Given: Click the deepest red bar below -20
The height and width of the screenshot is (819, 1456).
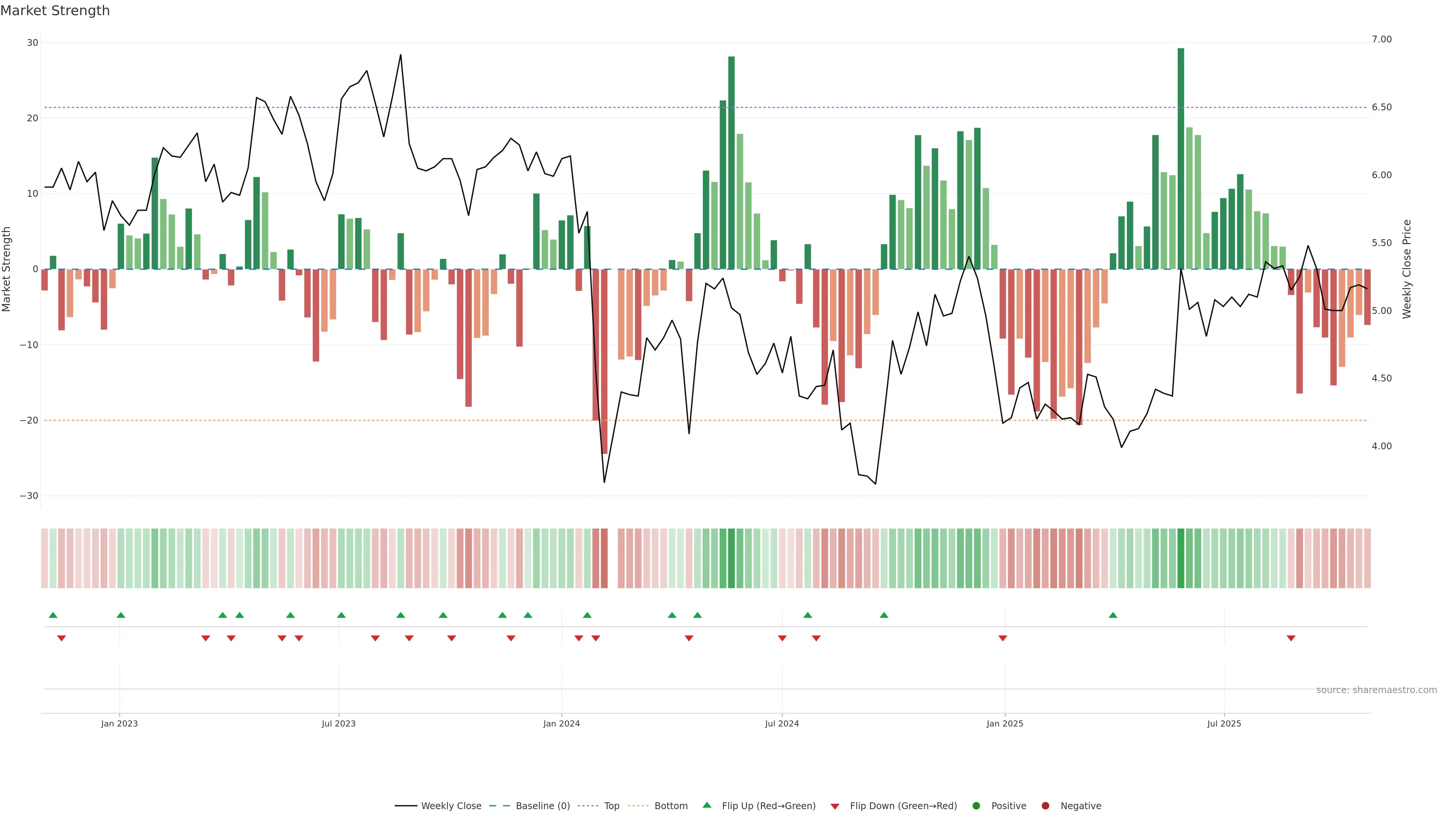Looking at the screenshot, I should (x=604, y=362).
